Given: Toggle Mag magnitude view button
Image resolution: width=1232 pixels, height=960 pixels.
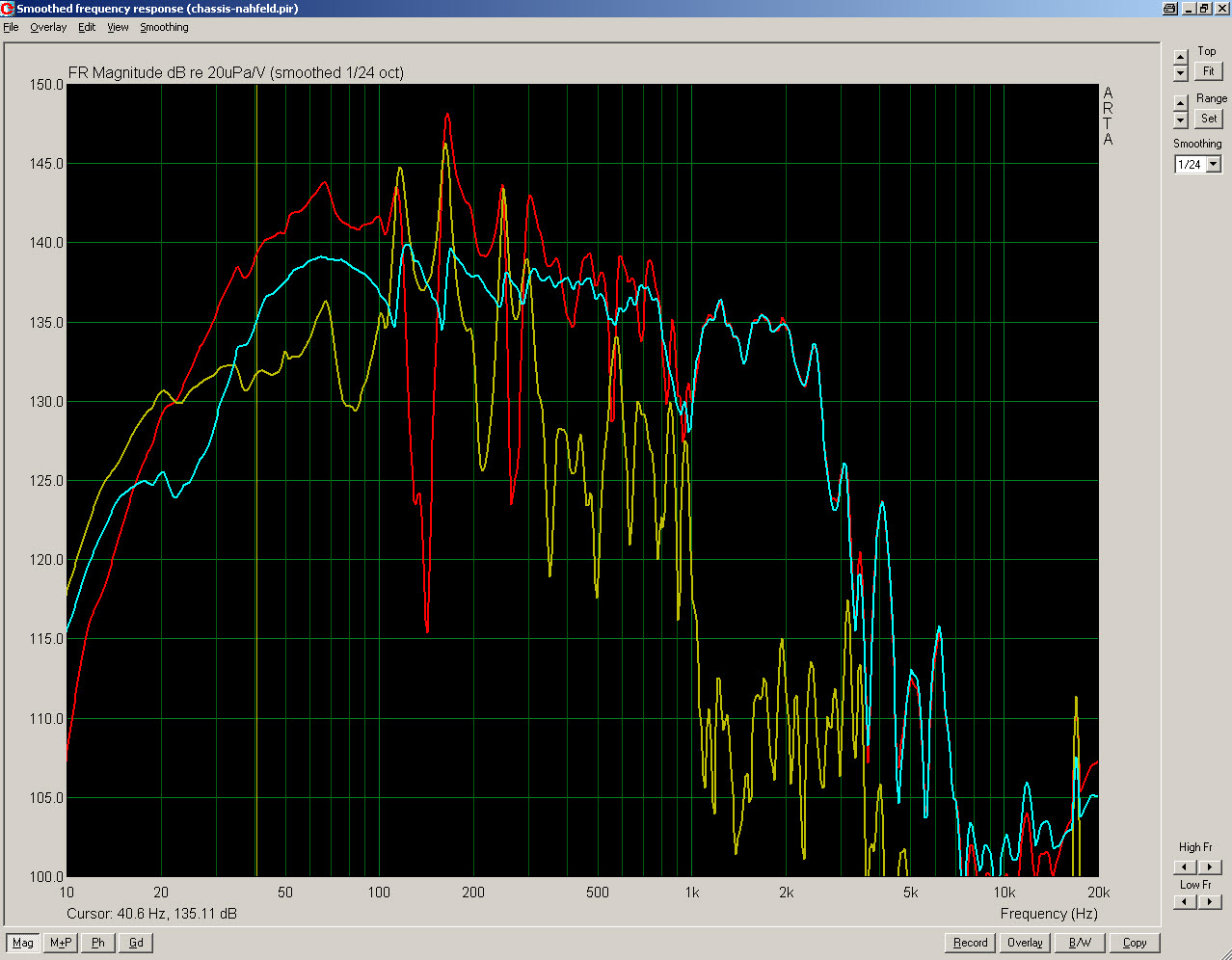Looking at the screenshot, I should pos(23,943).
